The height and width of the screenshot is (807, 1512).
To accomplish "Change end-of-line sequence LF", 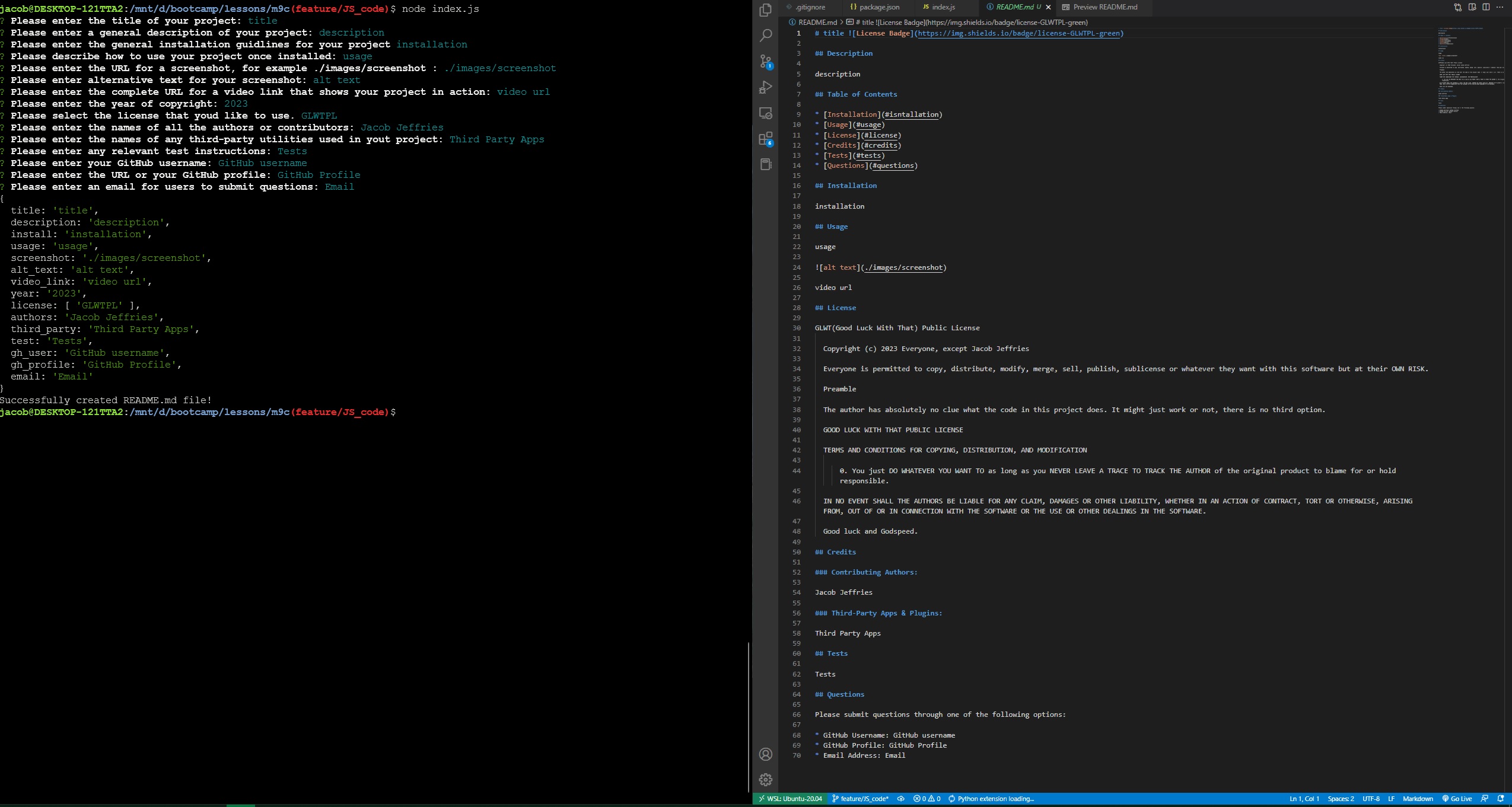I will tap(1391, 799).
